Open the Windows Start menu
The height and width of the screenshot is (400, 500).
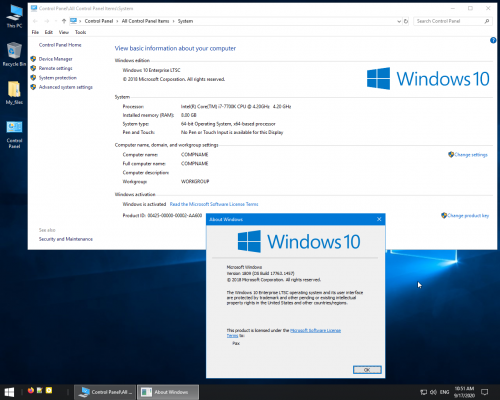coord(9,392)
